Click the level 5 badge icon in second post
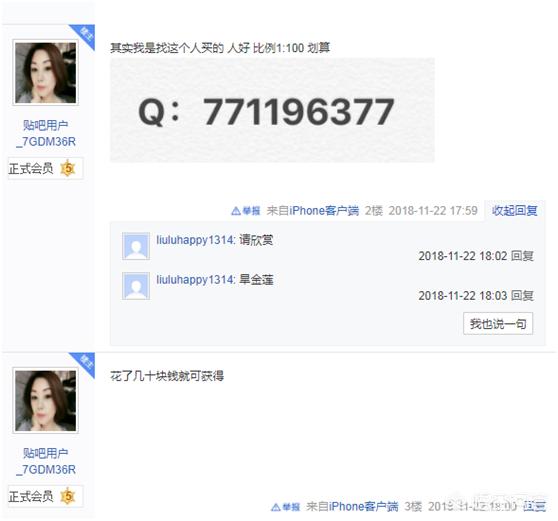Image resolution: width=558 pixels, height=521 pixels. coord(68,496)
